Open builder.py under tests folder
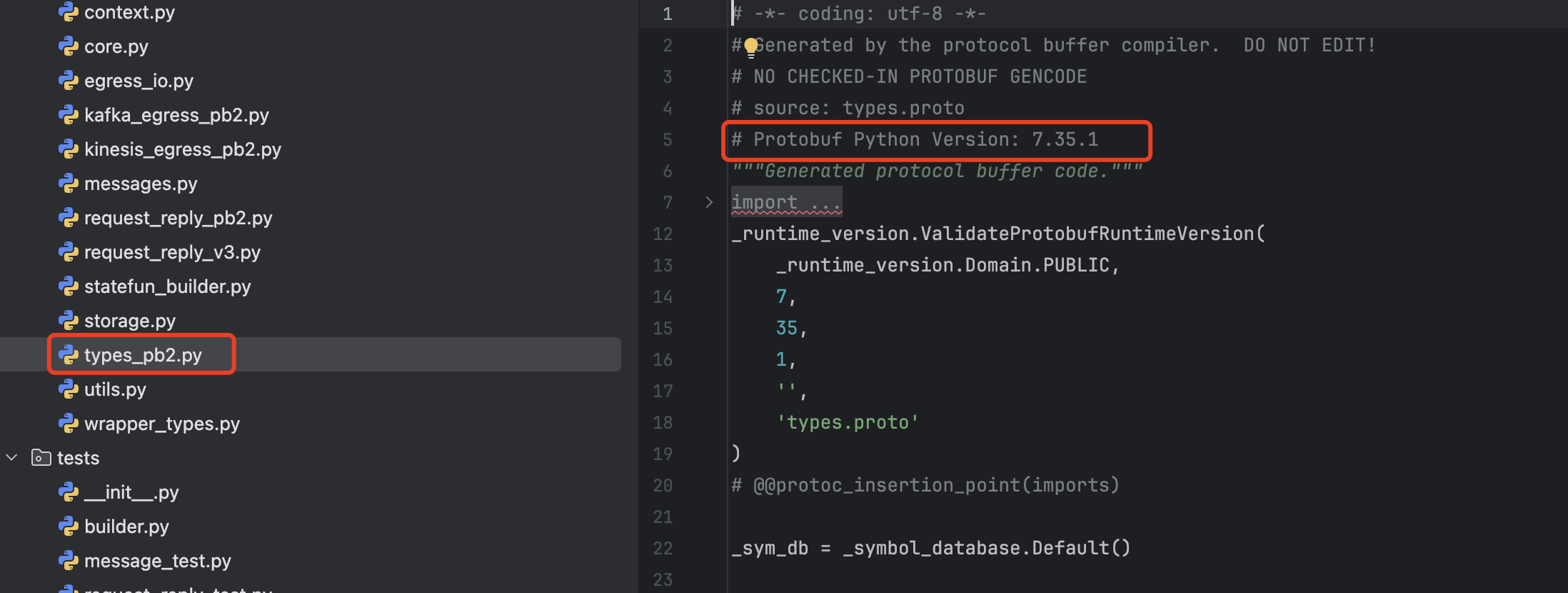The width and height of the screenshot is (1568, 593). point(126,527)
